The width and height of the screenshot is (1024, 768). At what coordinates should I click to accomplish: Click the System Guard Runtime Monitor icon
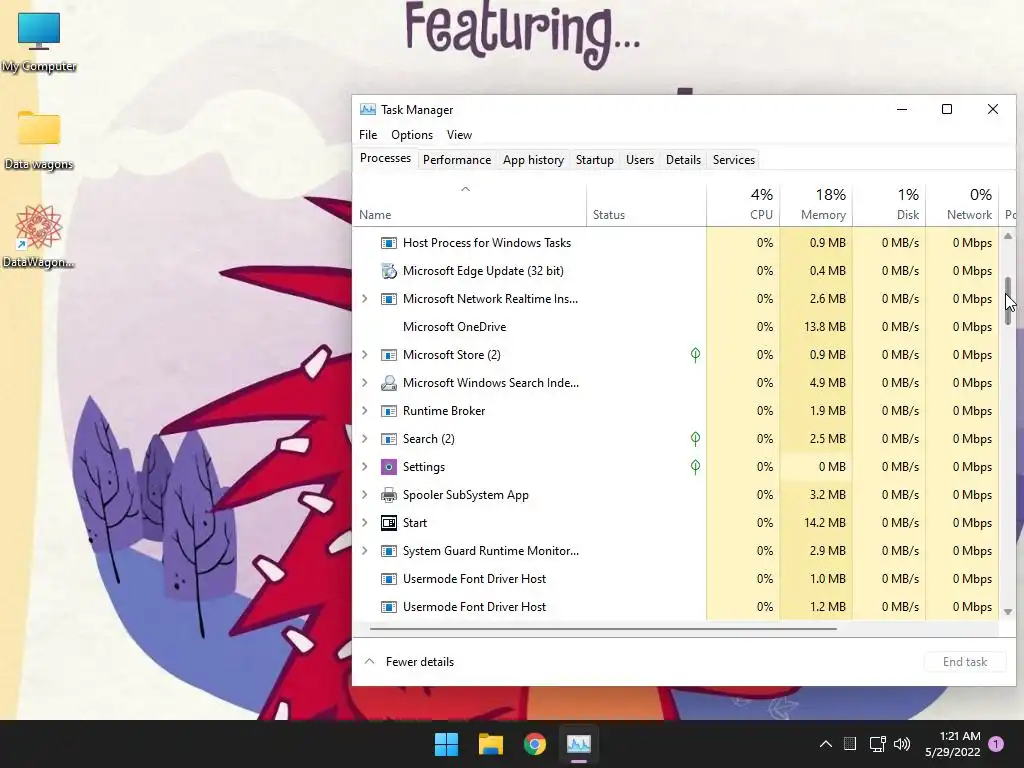tap(389, 551)
